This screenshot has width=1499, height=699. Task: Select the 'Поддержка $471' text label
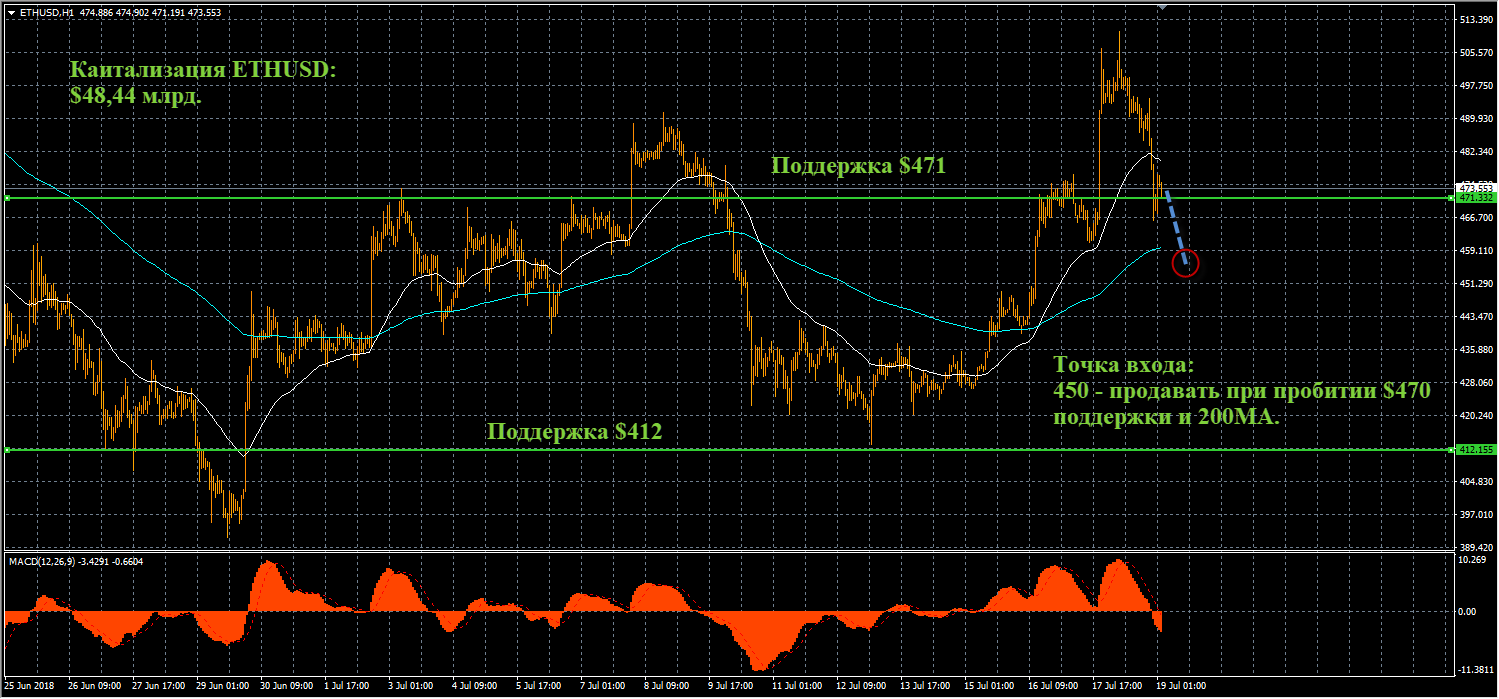tap(859, 167)
